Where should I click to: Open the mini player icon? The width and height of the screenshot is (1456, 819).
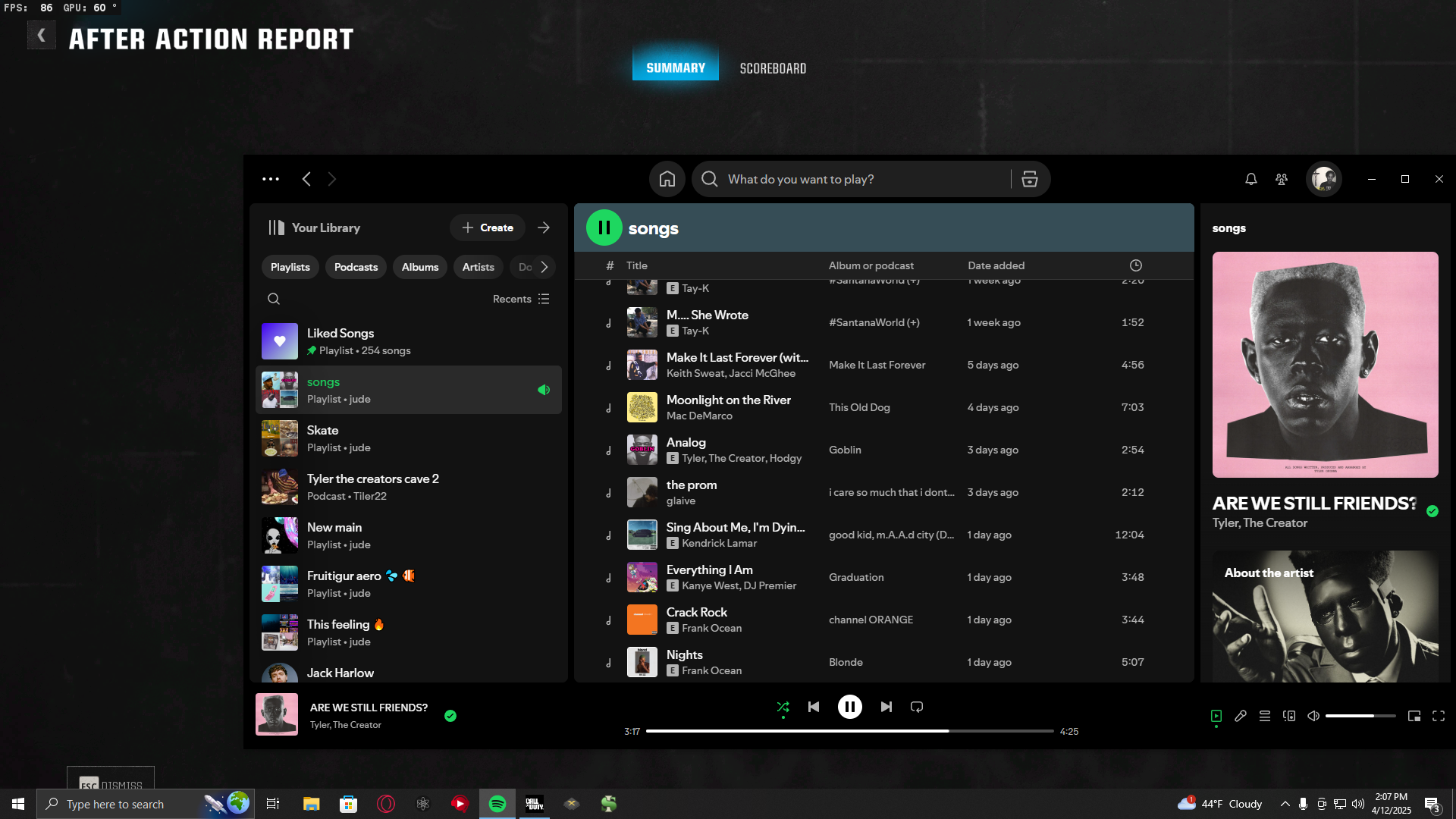[x=1414, y=716]
